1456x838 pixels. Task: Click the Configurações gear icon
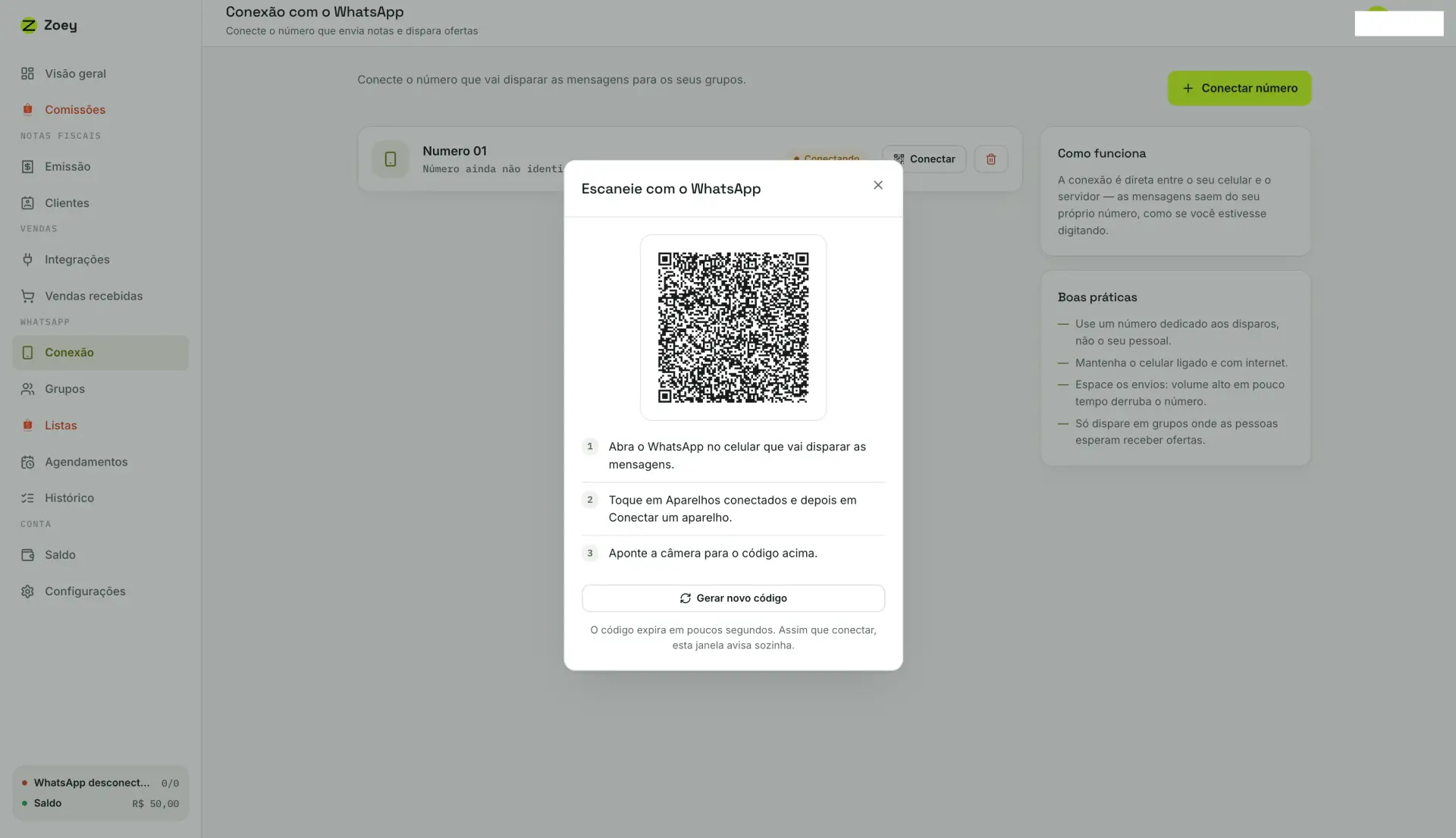27,592
